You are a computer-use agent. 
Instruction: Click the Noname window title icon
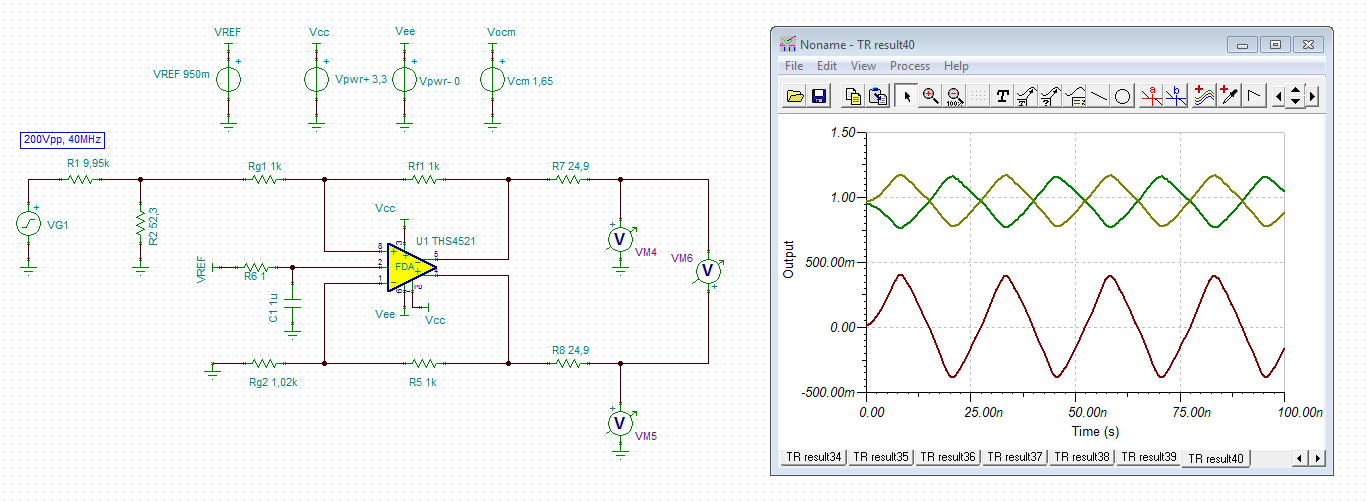tap(789, 44)
